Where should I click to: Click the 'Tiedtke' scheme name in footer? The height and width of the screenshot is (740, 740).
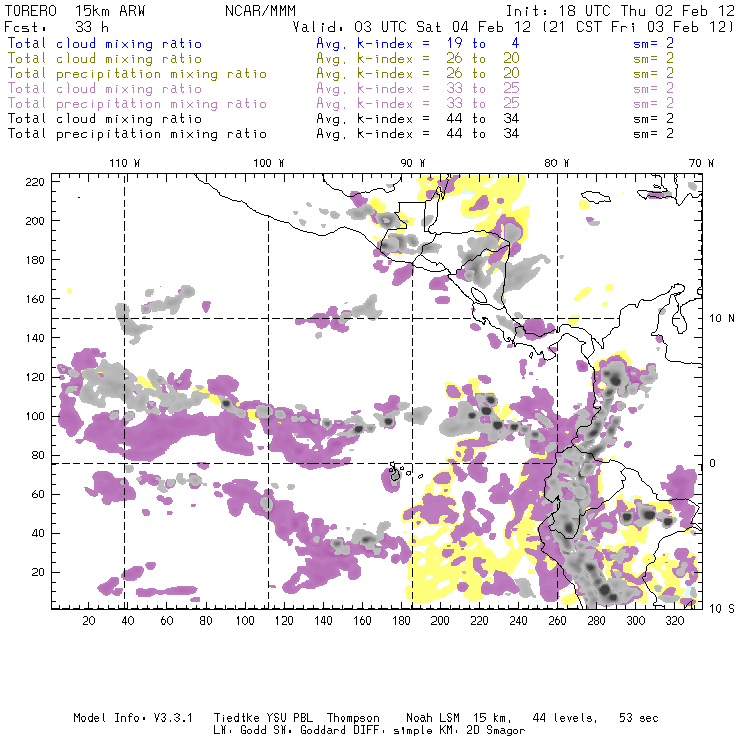[x=236, y=718]
